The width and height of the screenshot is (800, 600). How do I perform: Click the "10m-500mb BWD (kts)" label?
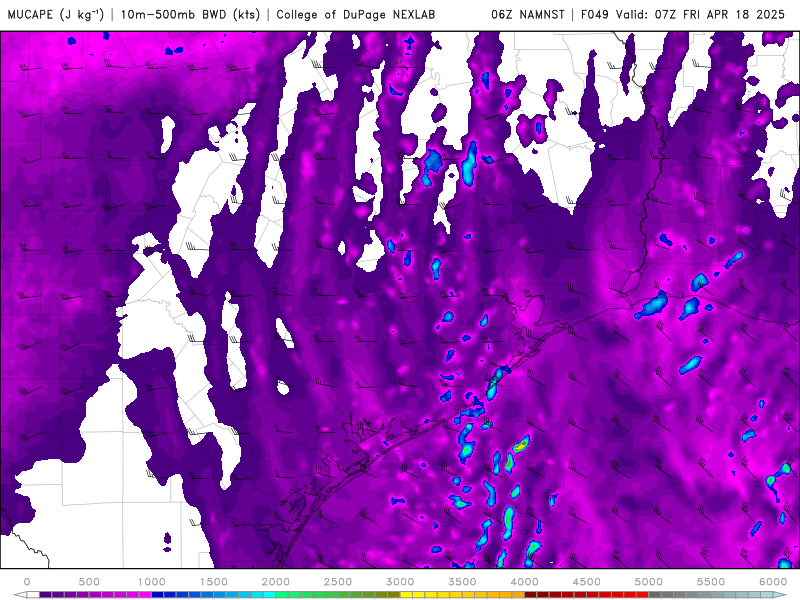(190, 14)
